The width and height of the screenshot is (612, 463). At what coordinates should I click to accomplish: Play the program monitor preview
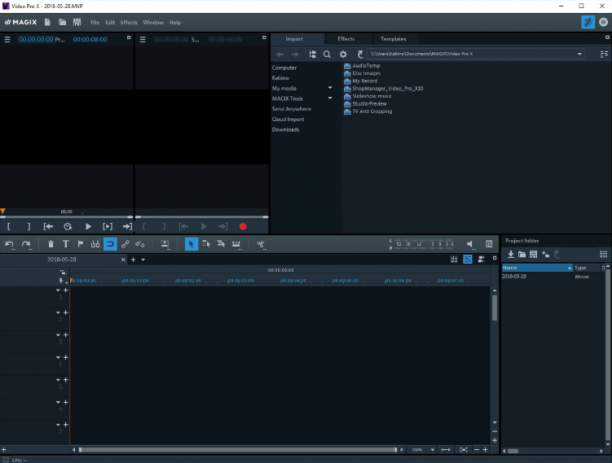[88, 226]
